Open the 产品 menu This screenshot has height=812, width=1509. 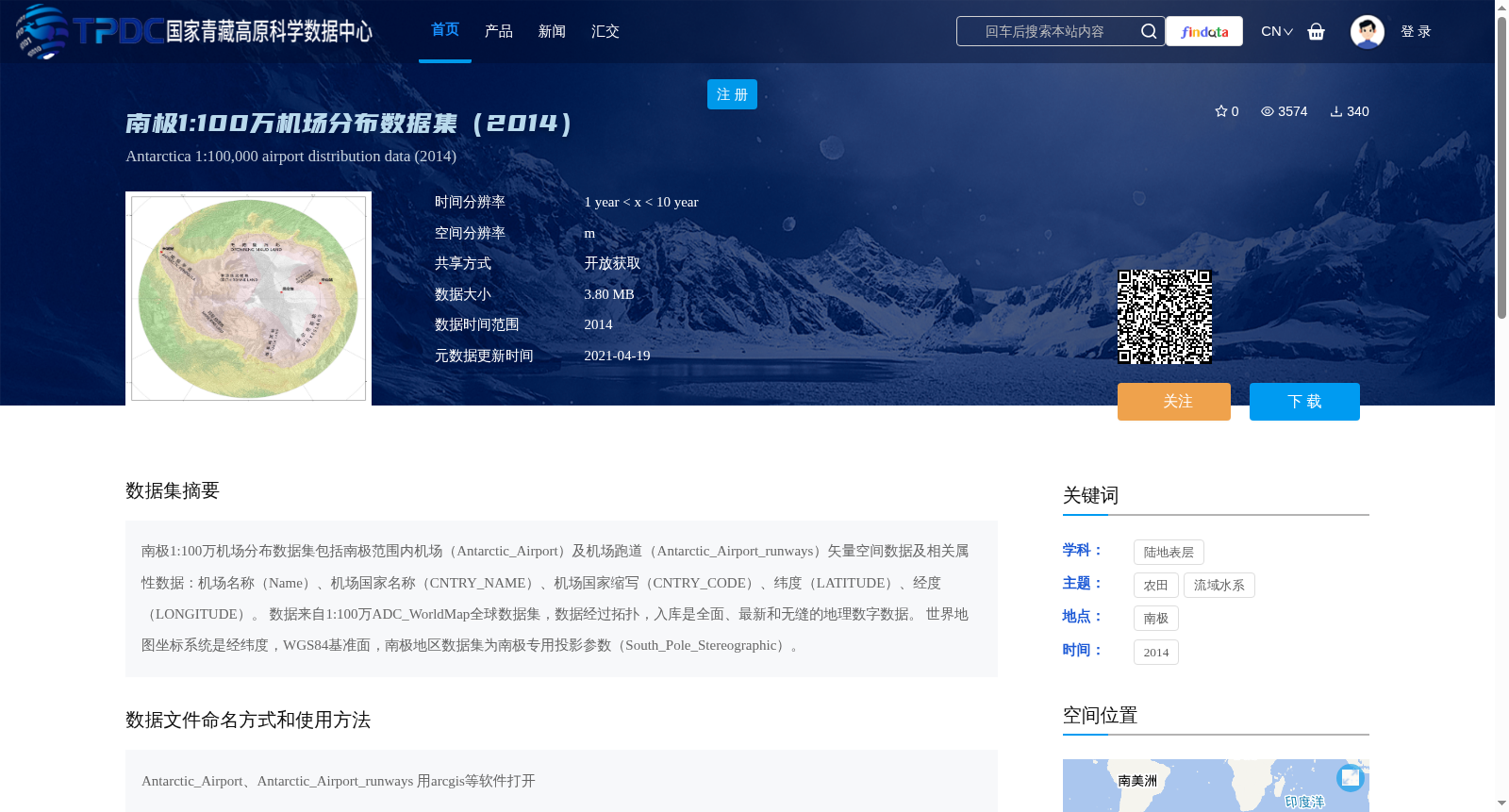pyautogui.click(x=498, y=31)
